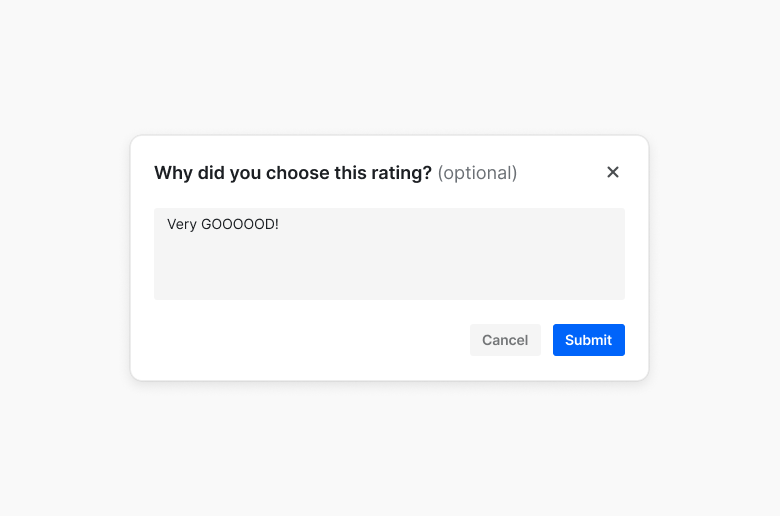The width and height of the screenshot is (780, 516).
Task: Cancel the rating feedback
Action: coord(505,340)
